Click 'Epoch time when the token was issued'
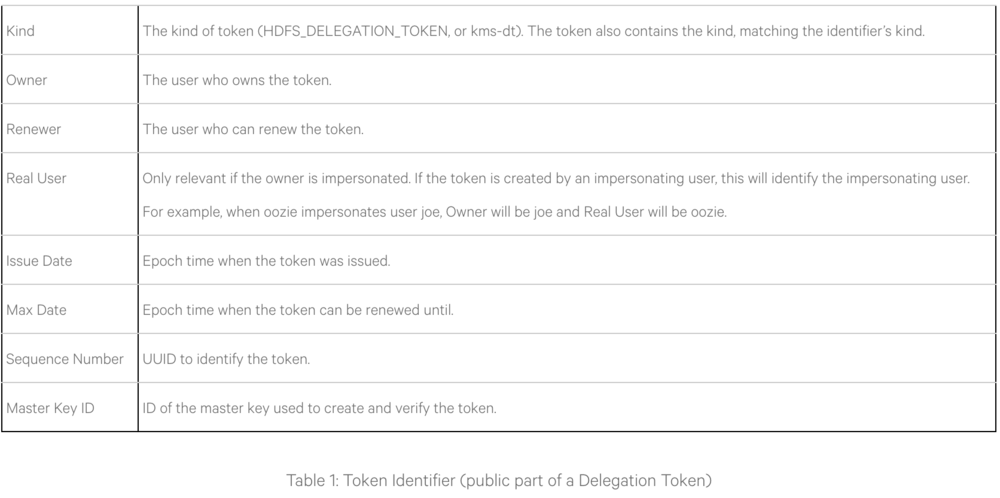Viewport: 1000px width, 498px height. pyautogui.click(x=267, y=261)
